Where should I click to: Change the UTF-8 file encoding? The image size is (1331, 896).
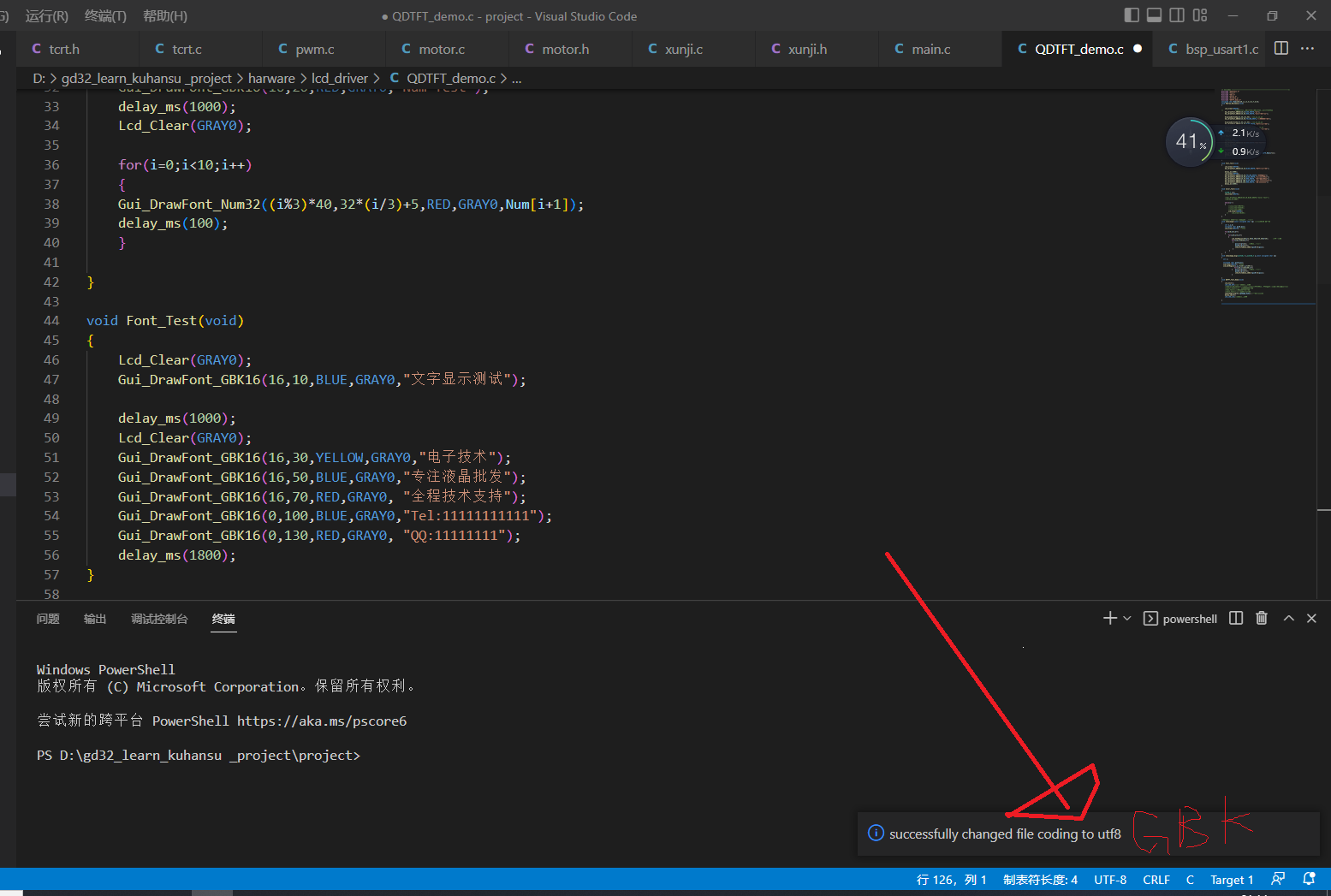point(1110,880)
